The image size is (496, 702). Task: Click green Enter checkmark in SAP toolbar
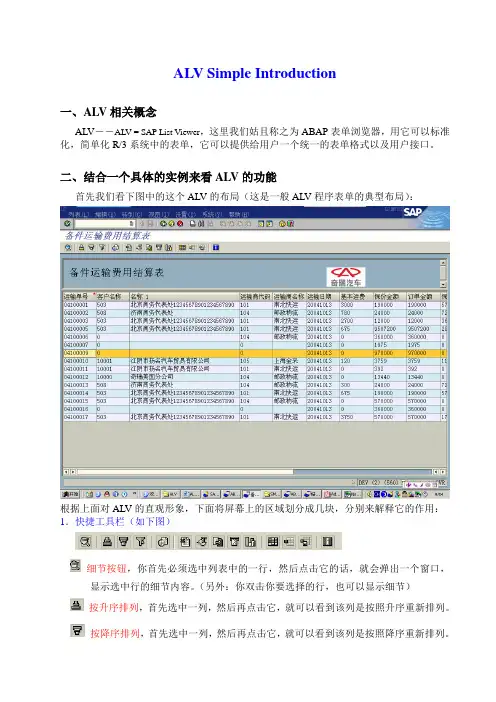[67, 223]
